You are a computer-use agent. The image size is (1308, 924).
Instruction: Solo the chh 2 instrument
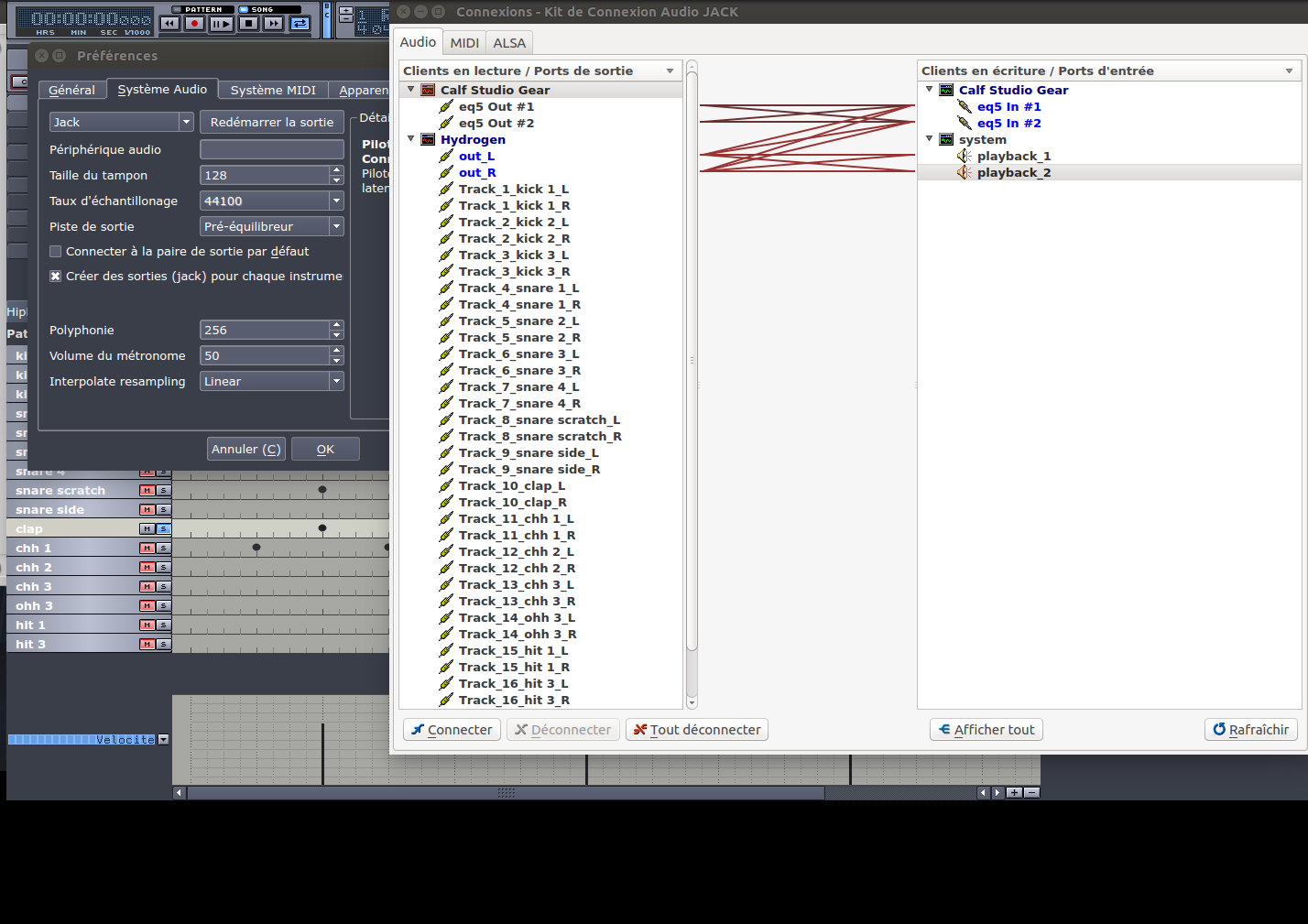163,568
